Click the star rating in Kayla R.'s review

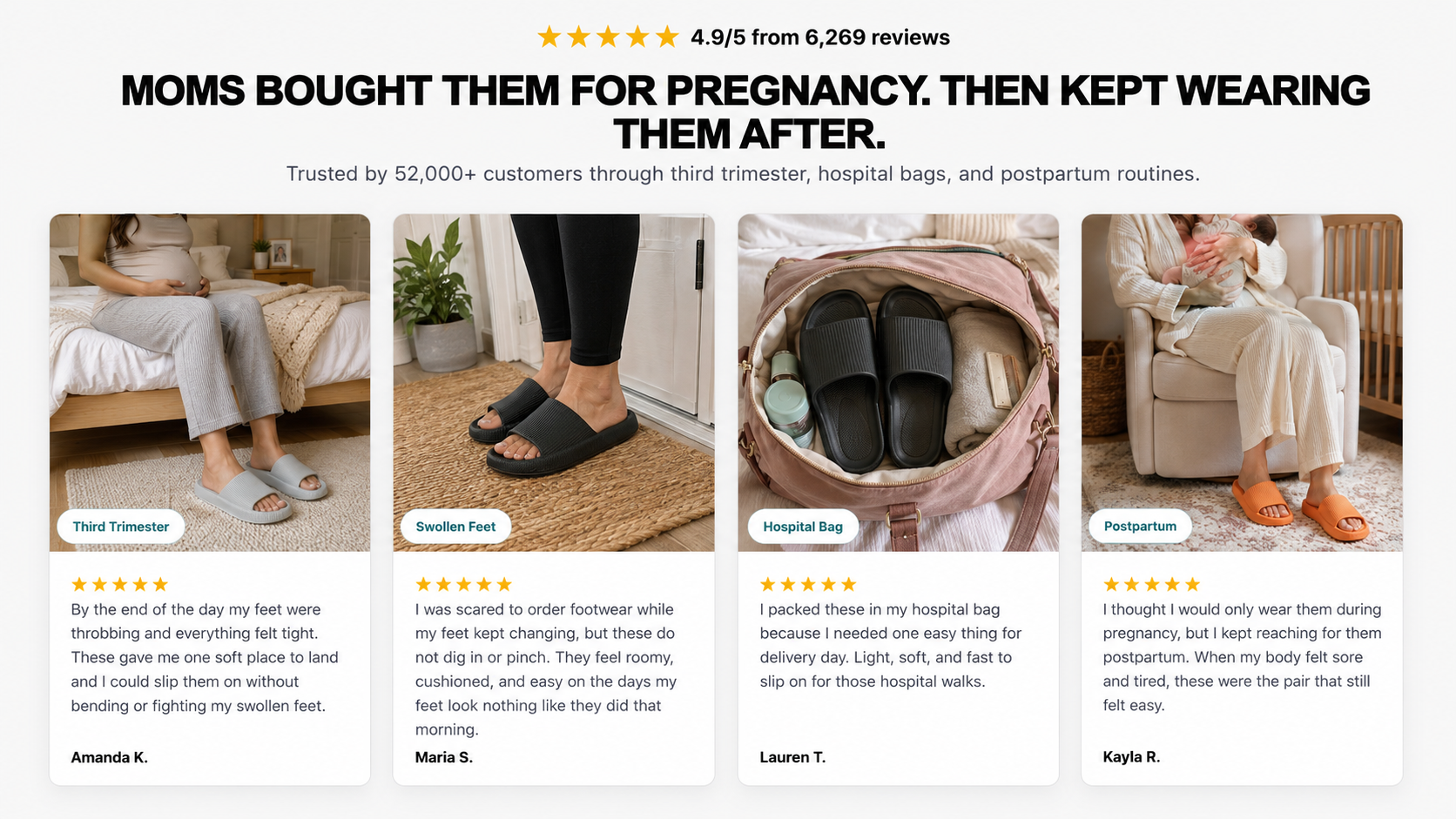click(x=1151, y=584)
